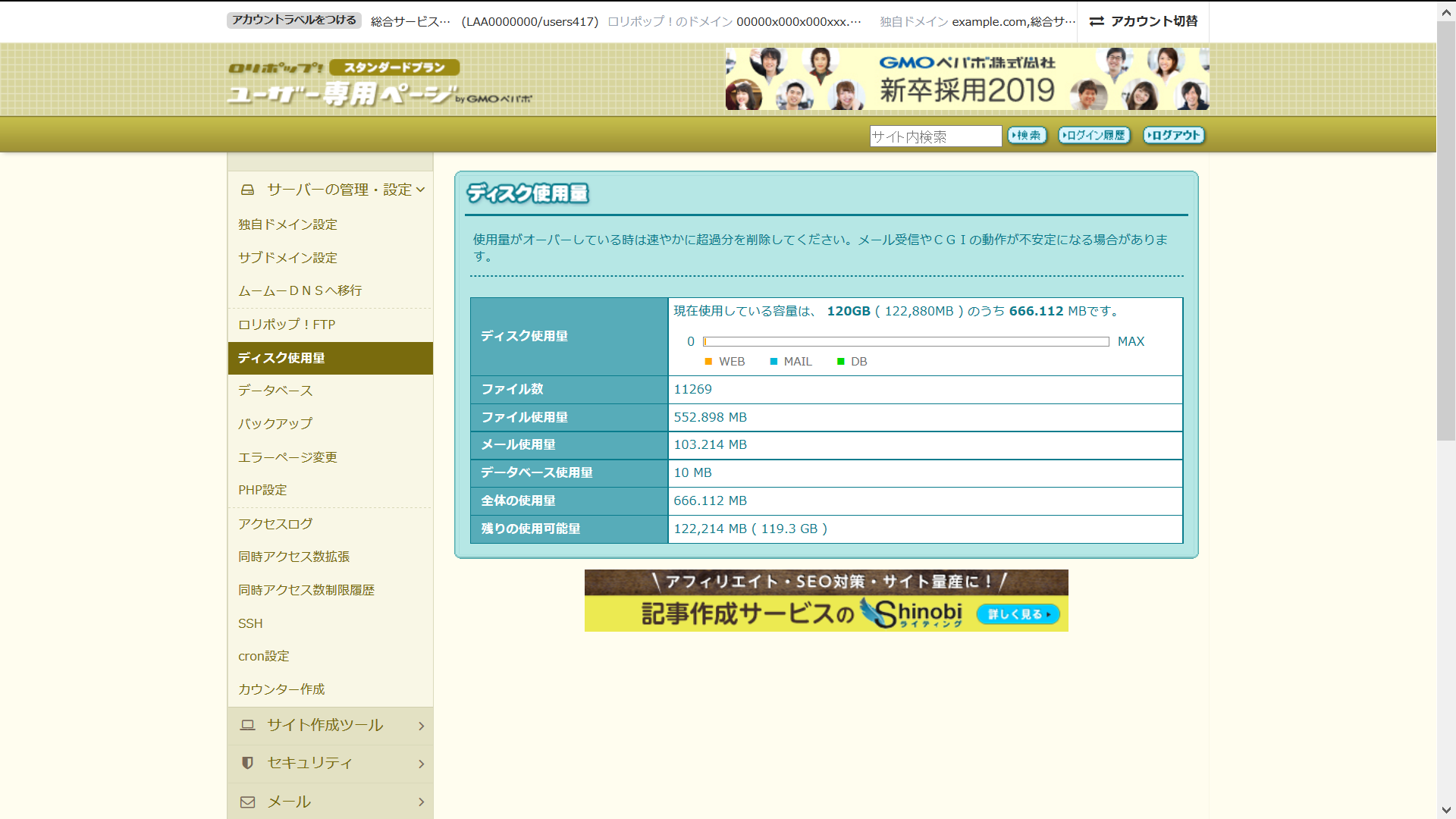
Task: Click the account switch arrows icon
Action: pyautogui.click(x=1097, y=21)
